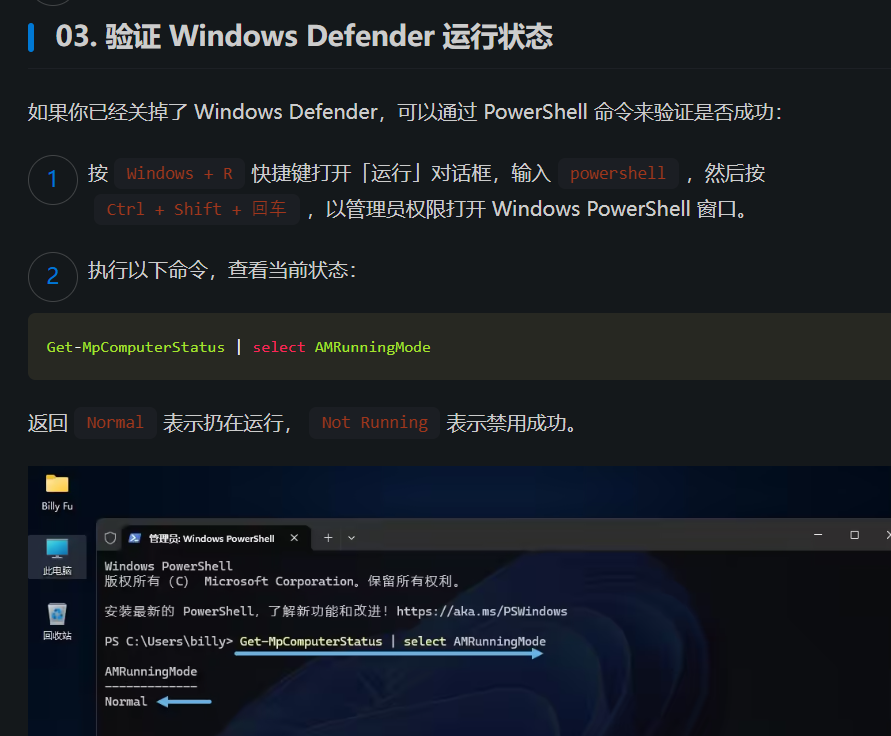The height and width of the screenshot is (736, 891).
Task: Click the administrator shield icon in terminal title bar
Action: 111,538
